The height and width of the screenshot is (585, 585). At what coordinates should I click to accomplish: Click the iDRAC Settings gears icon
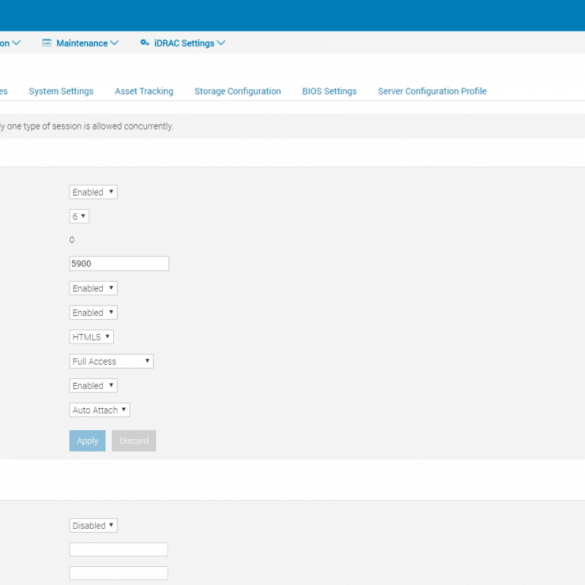point(145,43)
